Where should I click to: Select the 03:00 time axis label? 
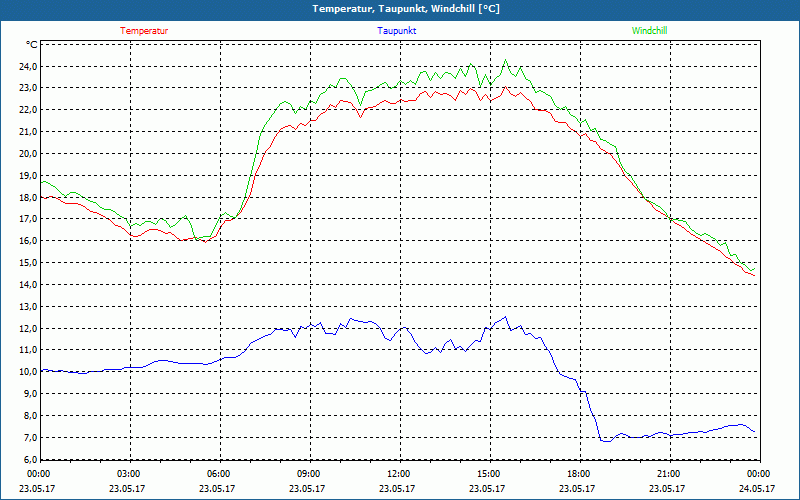click(129, 474)
